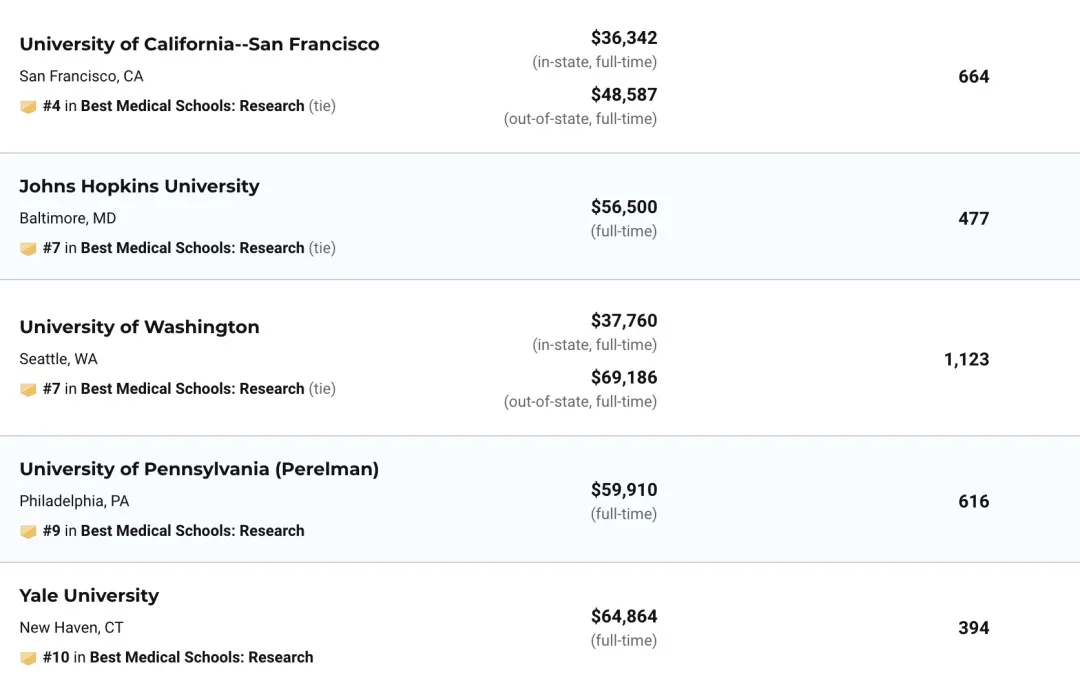This screenshot has width=1080, height=687.
Task: Click the badge icon next to Yale's #10 ranking
Action: [28, 658]
